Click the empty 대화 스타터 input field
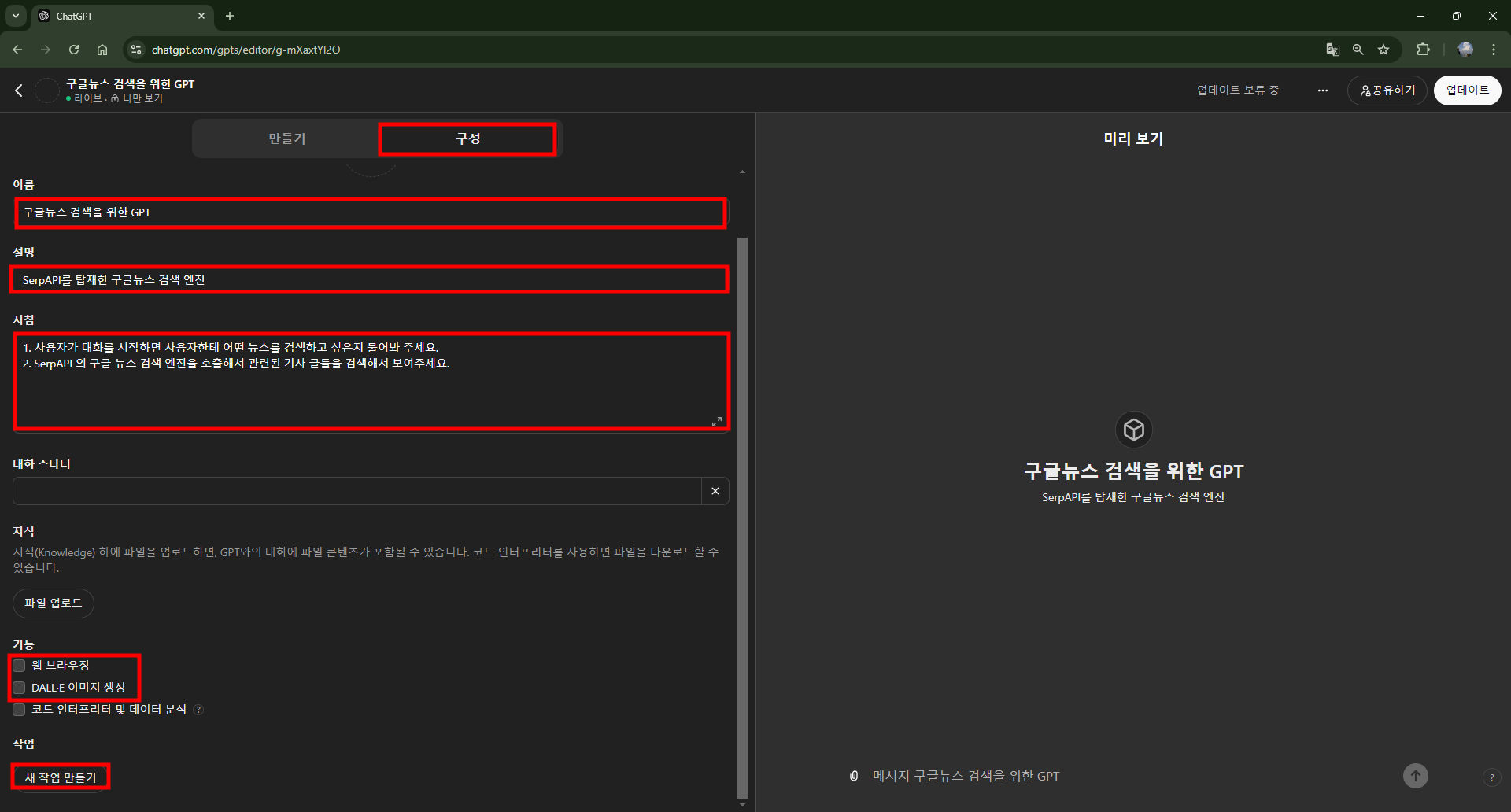Image resolution: width=1511 pixels, height=812 pixels. tap(357, 491)
